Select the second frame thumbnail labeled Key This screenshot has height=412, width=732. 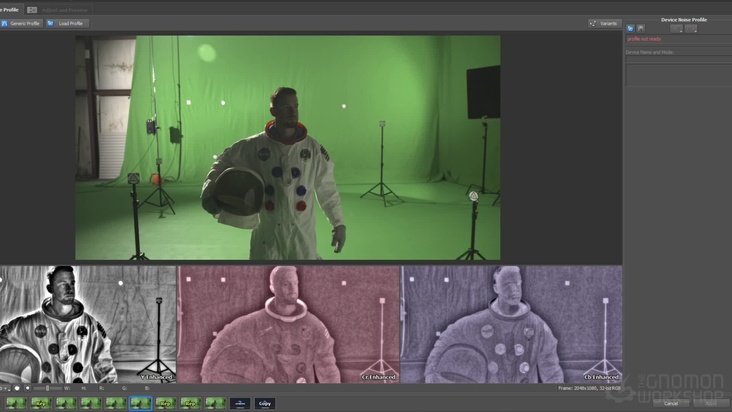tap(41, 403)
